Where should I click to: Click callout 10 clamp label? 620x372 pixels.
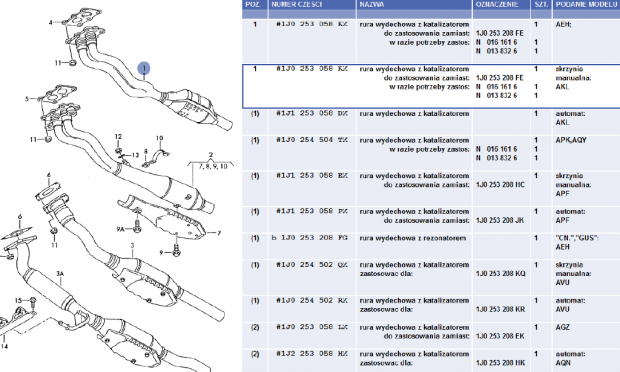[x=159, y=138]
